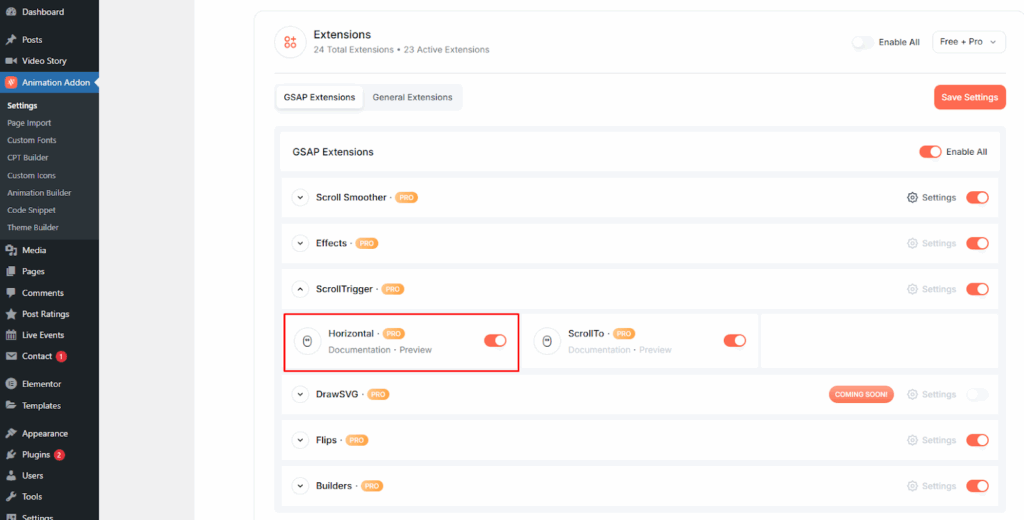Click the Horizontal extension mouse icon
The image size is (1024, 520).
[307, 342]
